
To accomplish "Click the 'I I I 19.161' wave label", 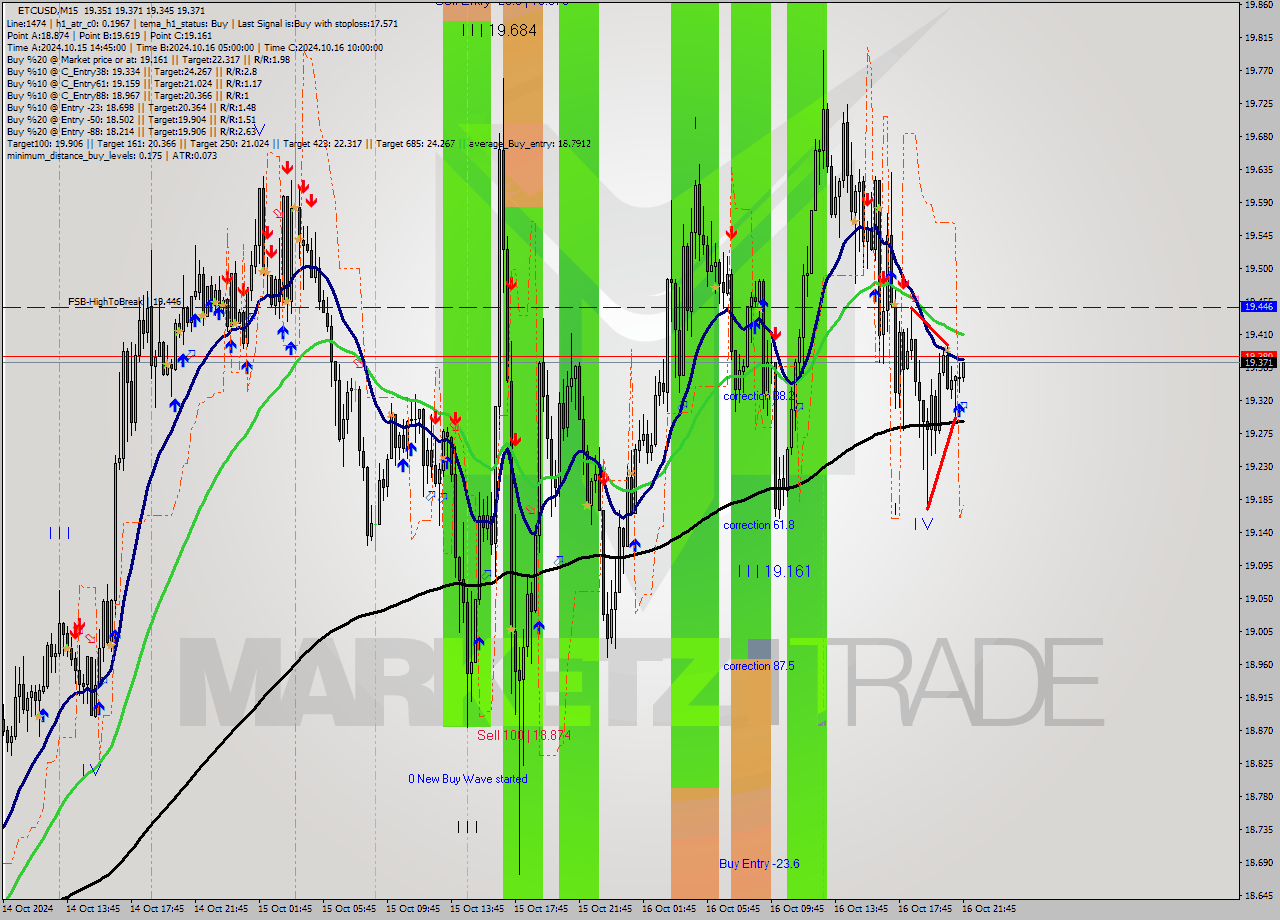I will coord(774,571).
